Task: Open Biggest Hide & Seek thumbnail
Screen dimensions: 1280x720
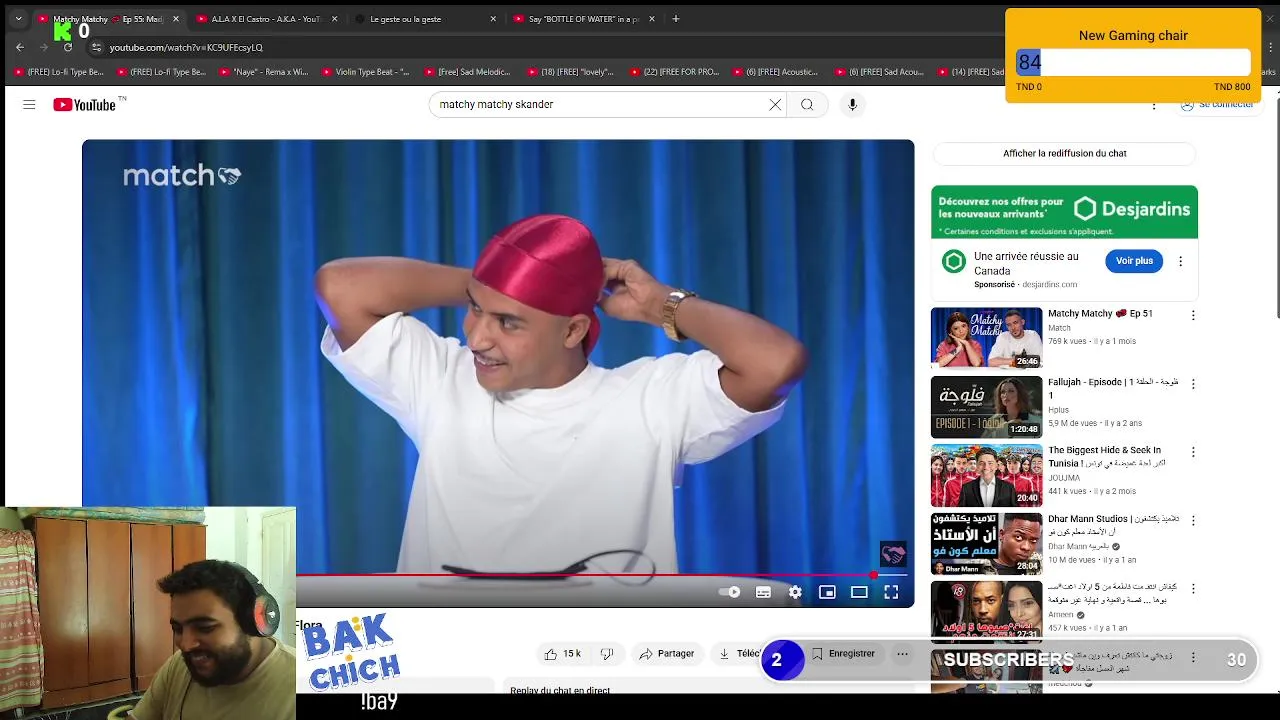Action: click(x=986, y=475)
